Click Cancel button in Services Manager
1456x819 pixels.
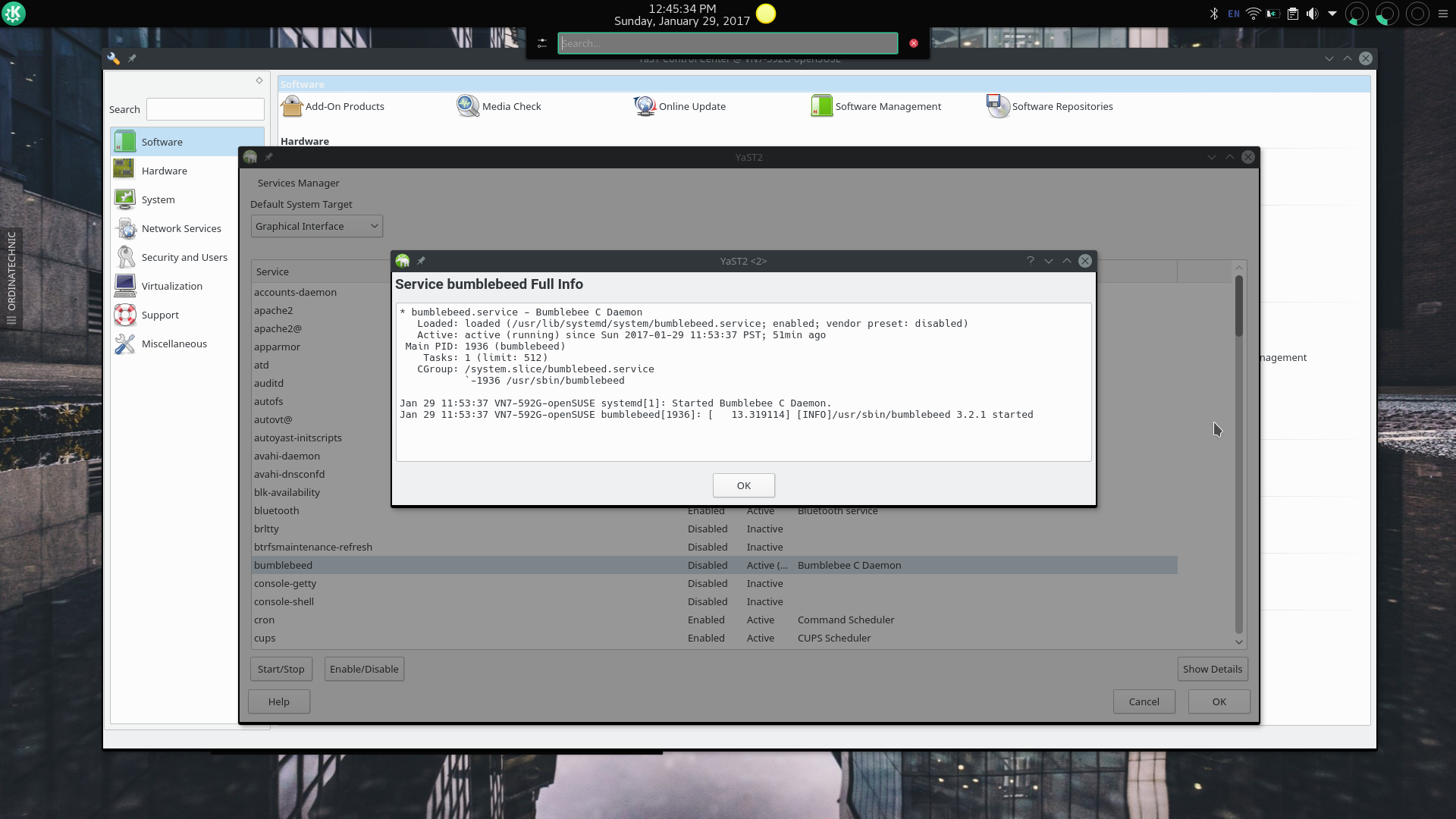click(x=1144, y=701)
